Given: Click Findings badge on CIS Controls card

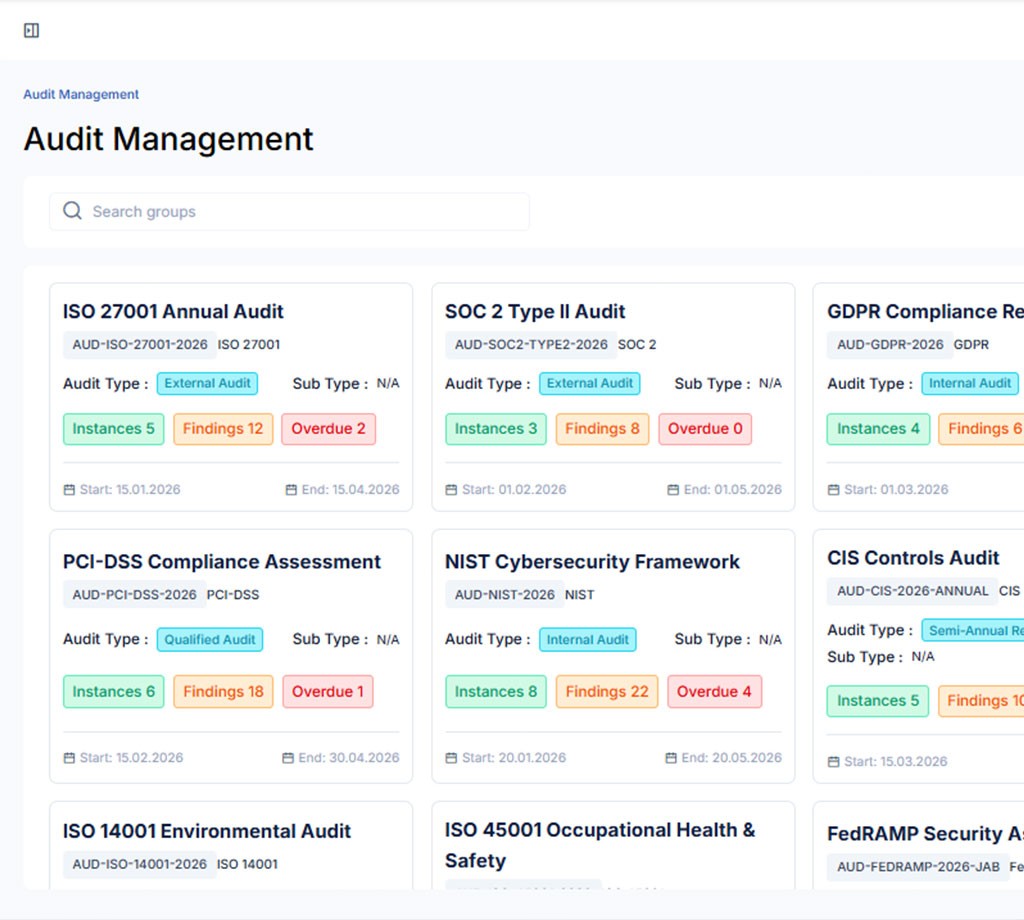Looking at the screenshot, I should pos(981,701).
